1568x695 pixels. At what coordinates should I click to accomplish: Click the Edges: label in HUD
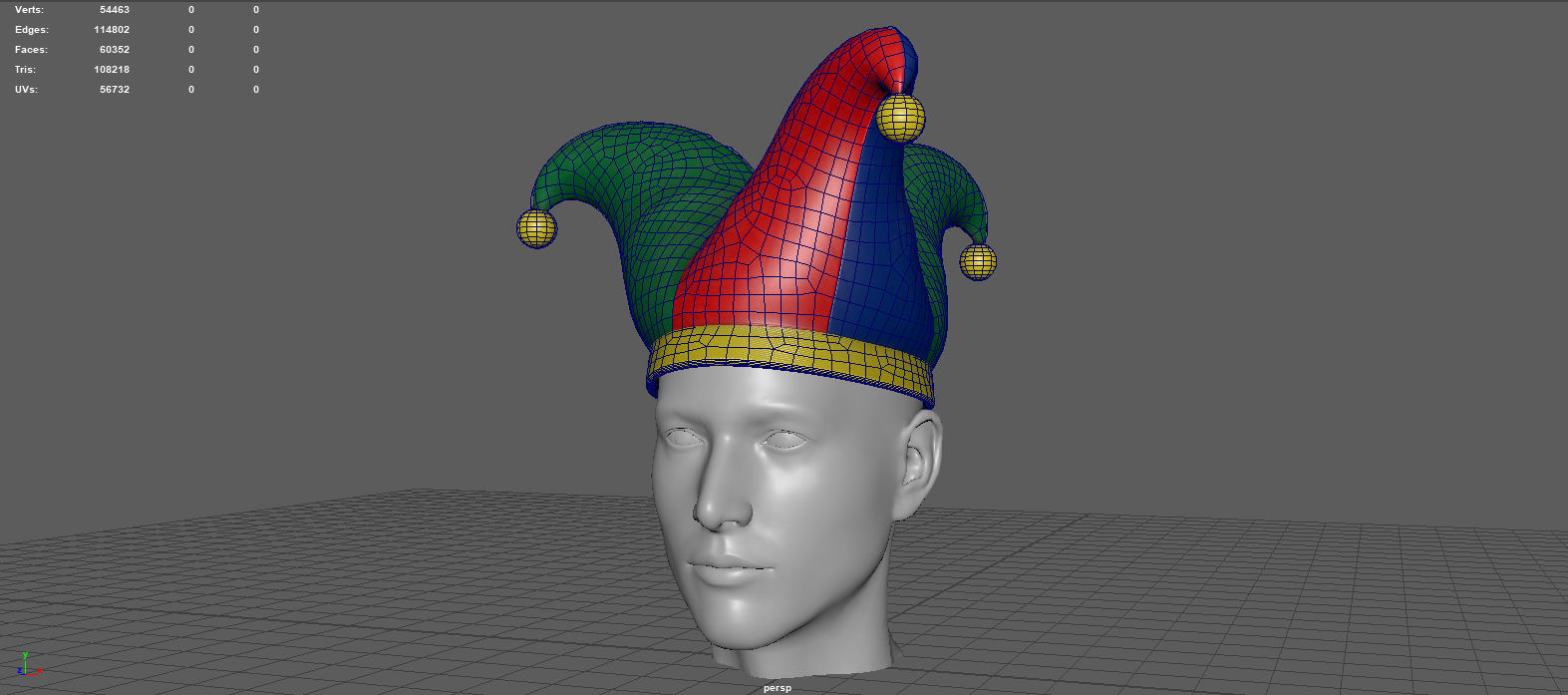(31, 29)
